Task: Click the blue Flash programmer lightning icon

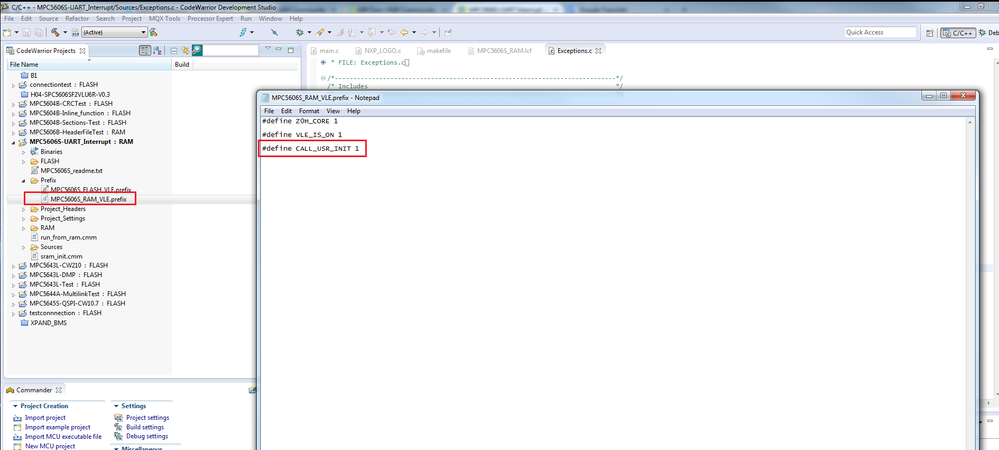Action: 244,32
